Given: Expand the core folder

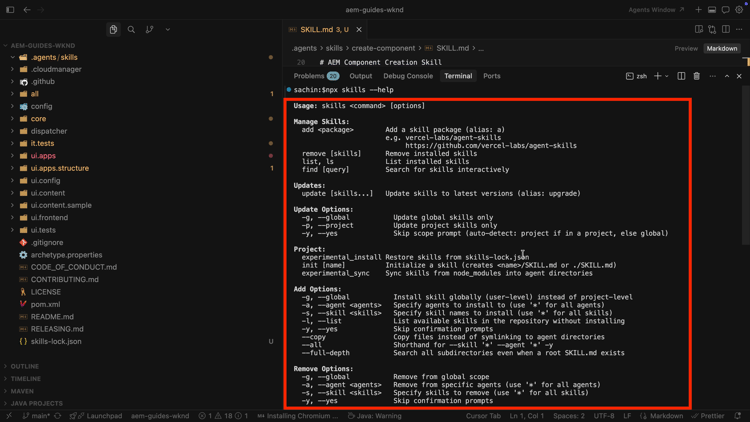Looking at the screenshot, I should [12, 119].
